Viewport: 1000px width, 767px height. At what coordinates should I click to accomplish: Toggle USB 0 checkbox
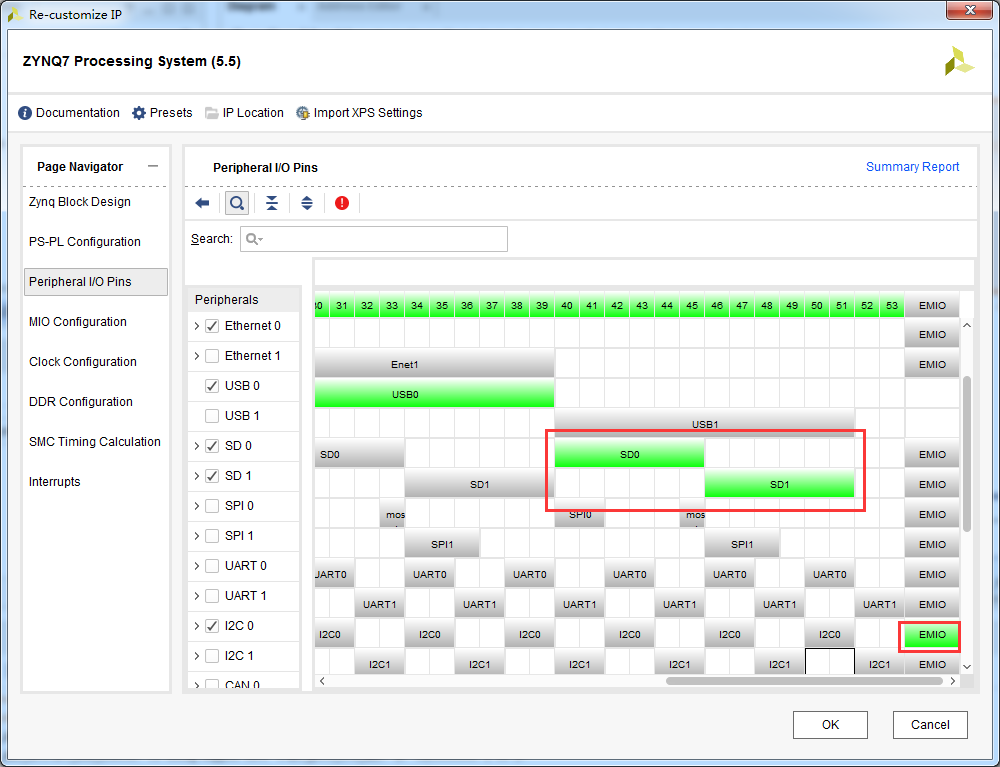point(212,386)
